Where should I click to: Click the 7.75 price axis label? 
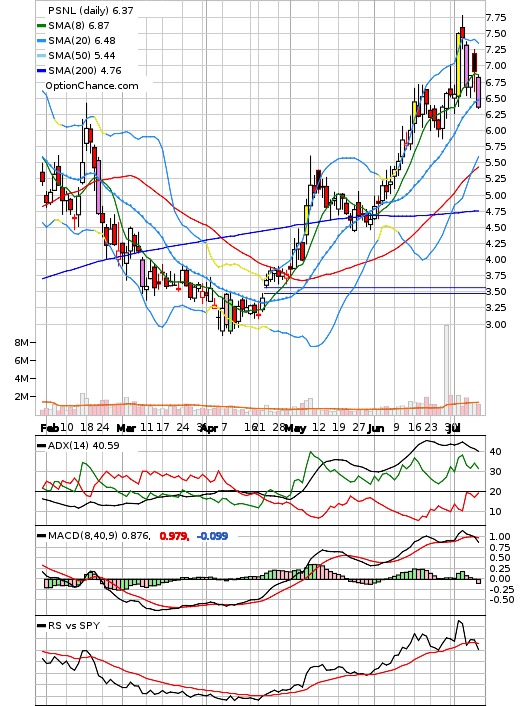click(495, 18)
